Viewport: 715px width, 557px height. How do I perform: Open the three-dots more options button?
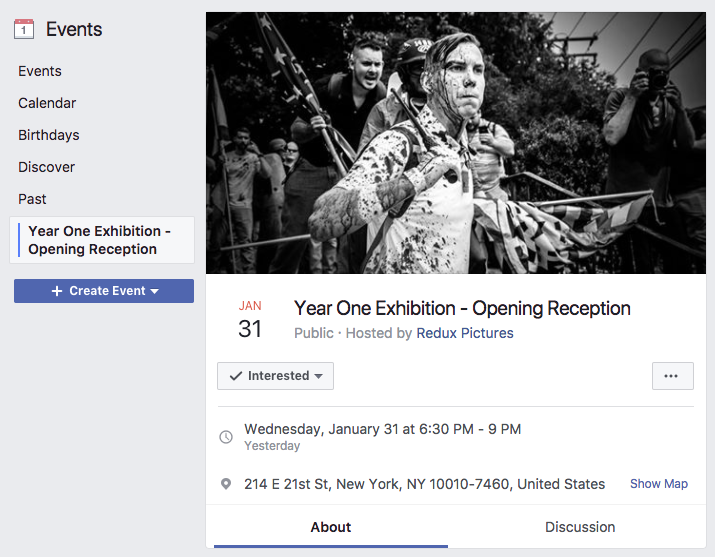[x=673, y=376]
